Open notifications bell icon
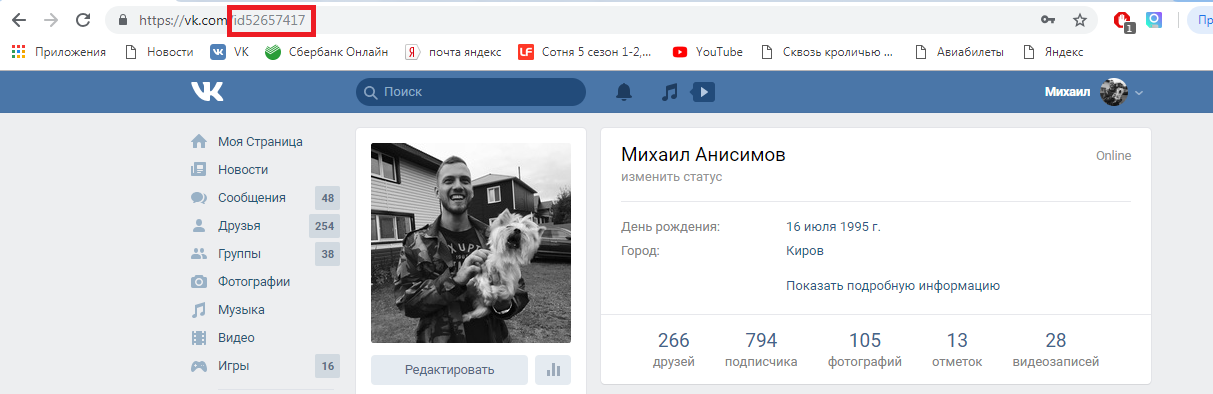 [624, 92]
